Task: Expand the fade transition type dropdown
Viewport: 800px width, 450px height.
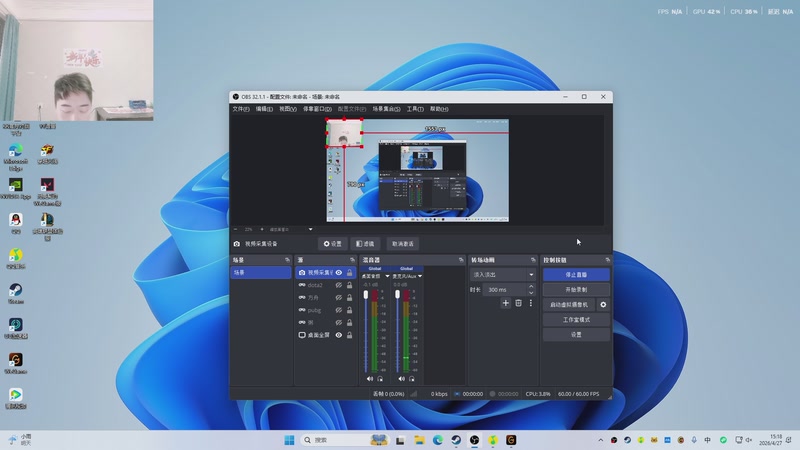Action: [504, 274]
